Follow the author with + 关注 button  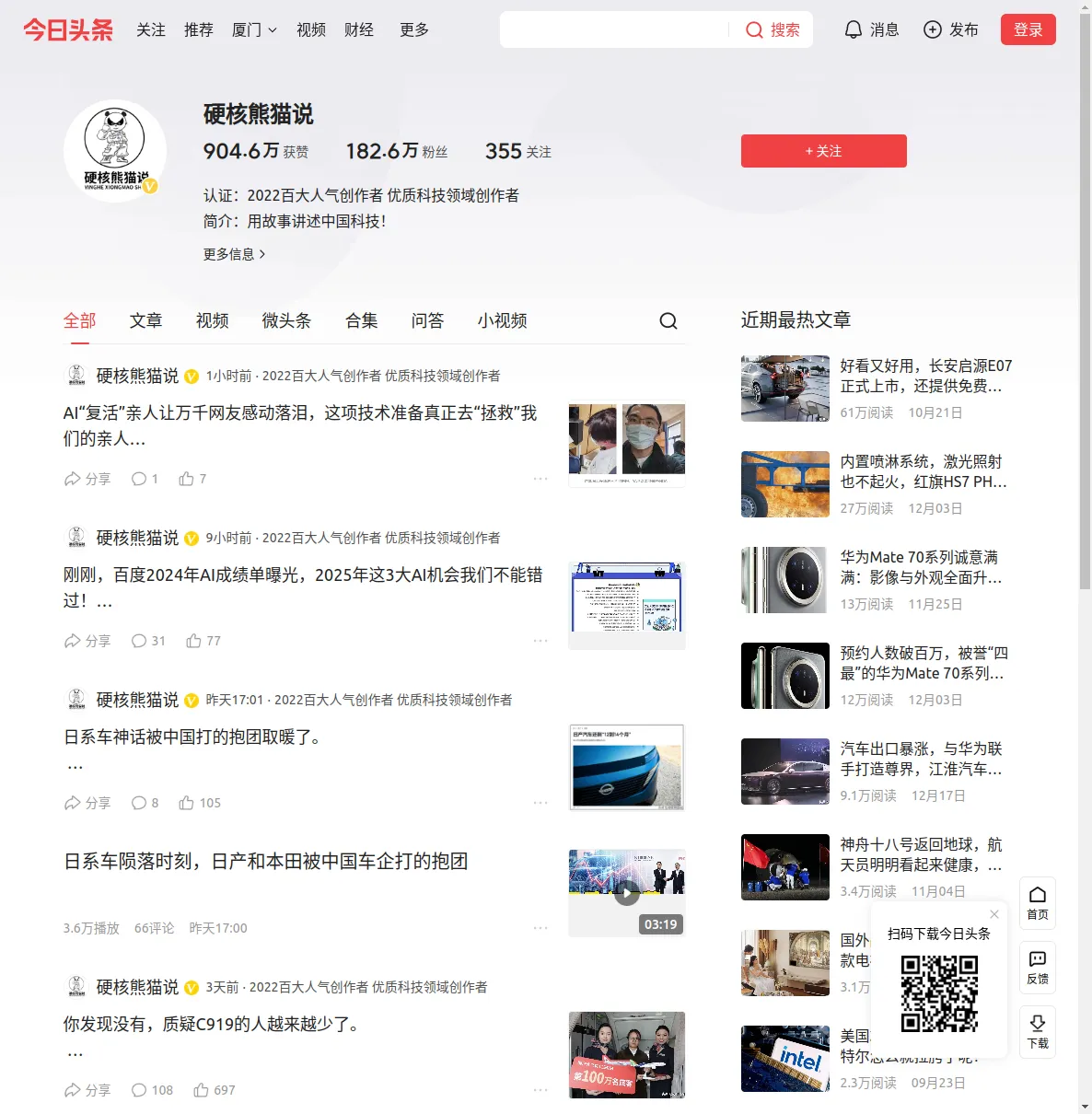[824, 151]
